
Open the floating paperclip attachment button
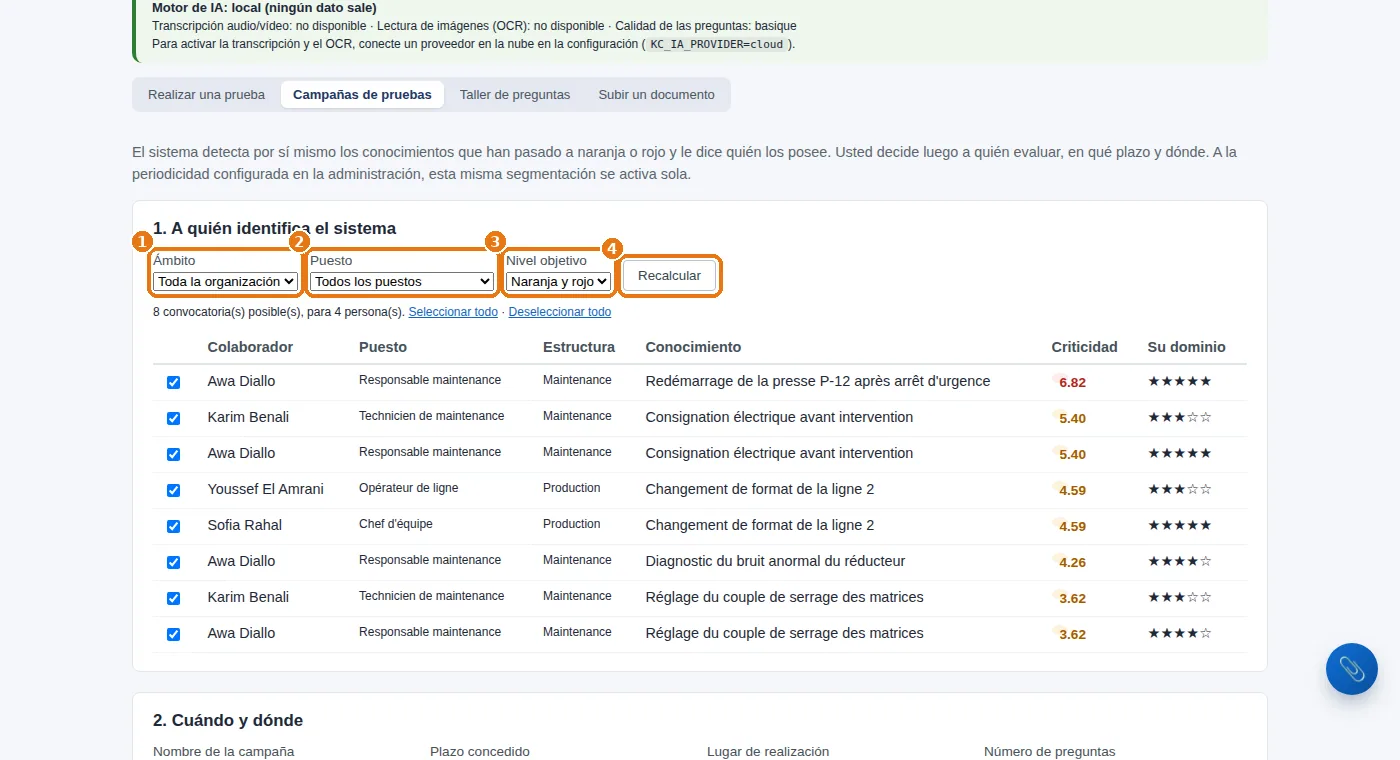(1352, 669)
